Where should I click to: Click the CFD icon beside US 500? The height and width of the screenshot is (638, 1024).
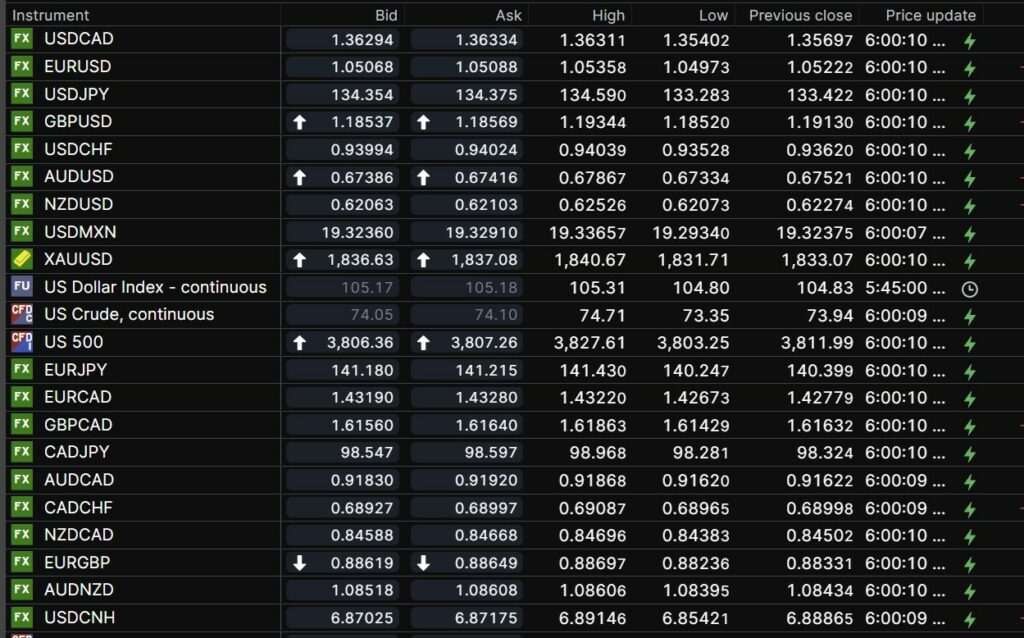tap(21, 342)
